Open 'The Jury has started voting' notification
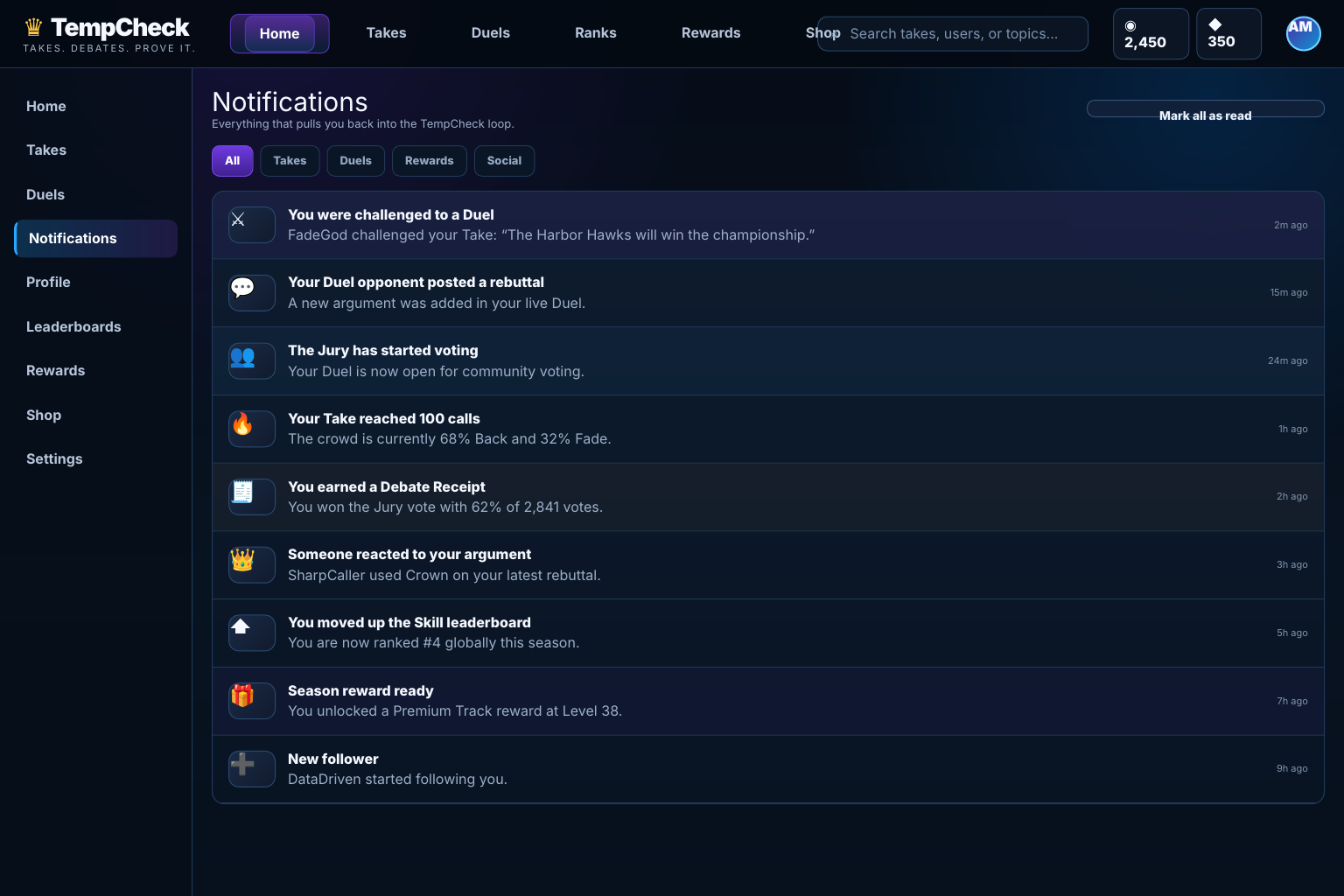 click(x=767, y=360)
